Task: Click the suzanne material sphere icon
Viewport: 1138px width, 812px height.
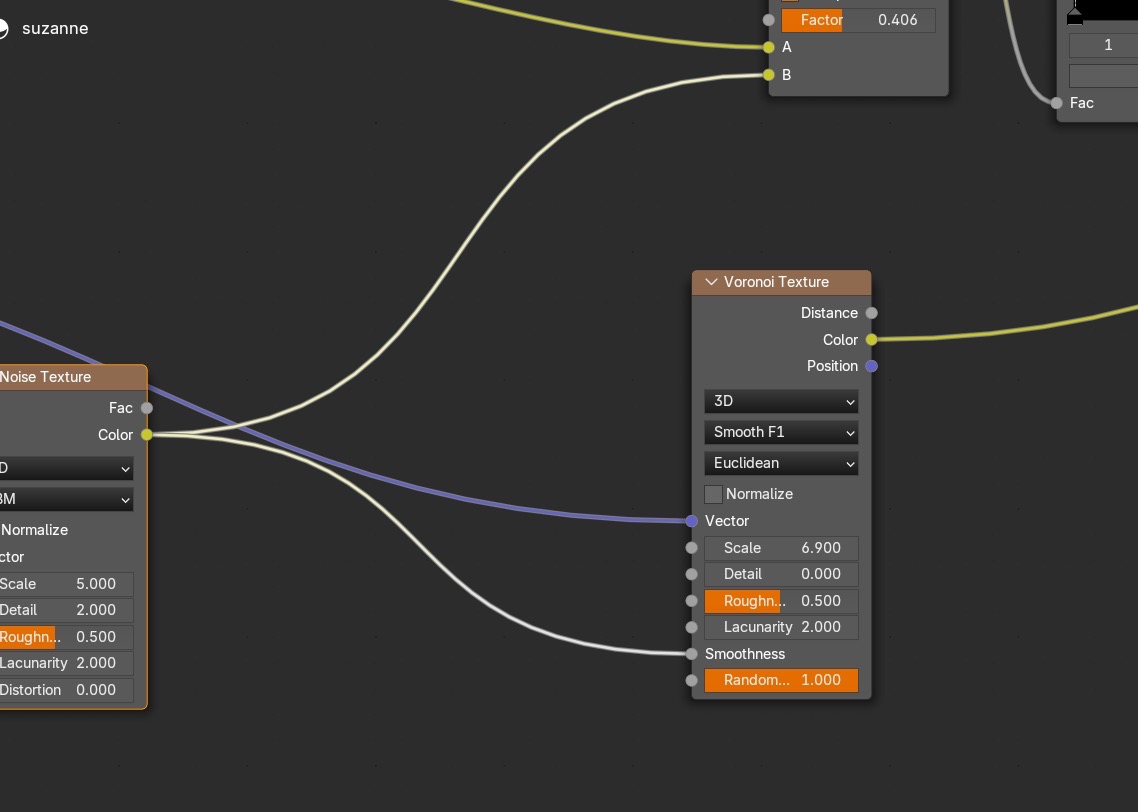Action: click(3, 29)
